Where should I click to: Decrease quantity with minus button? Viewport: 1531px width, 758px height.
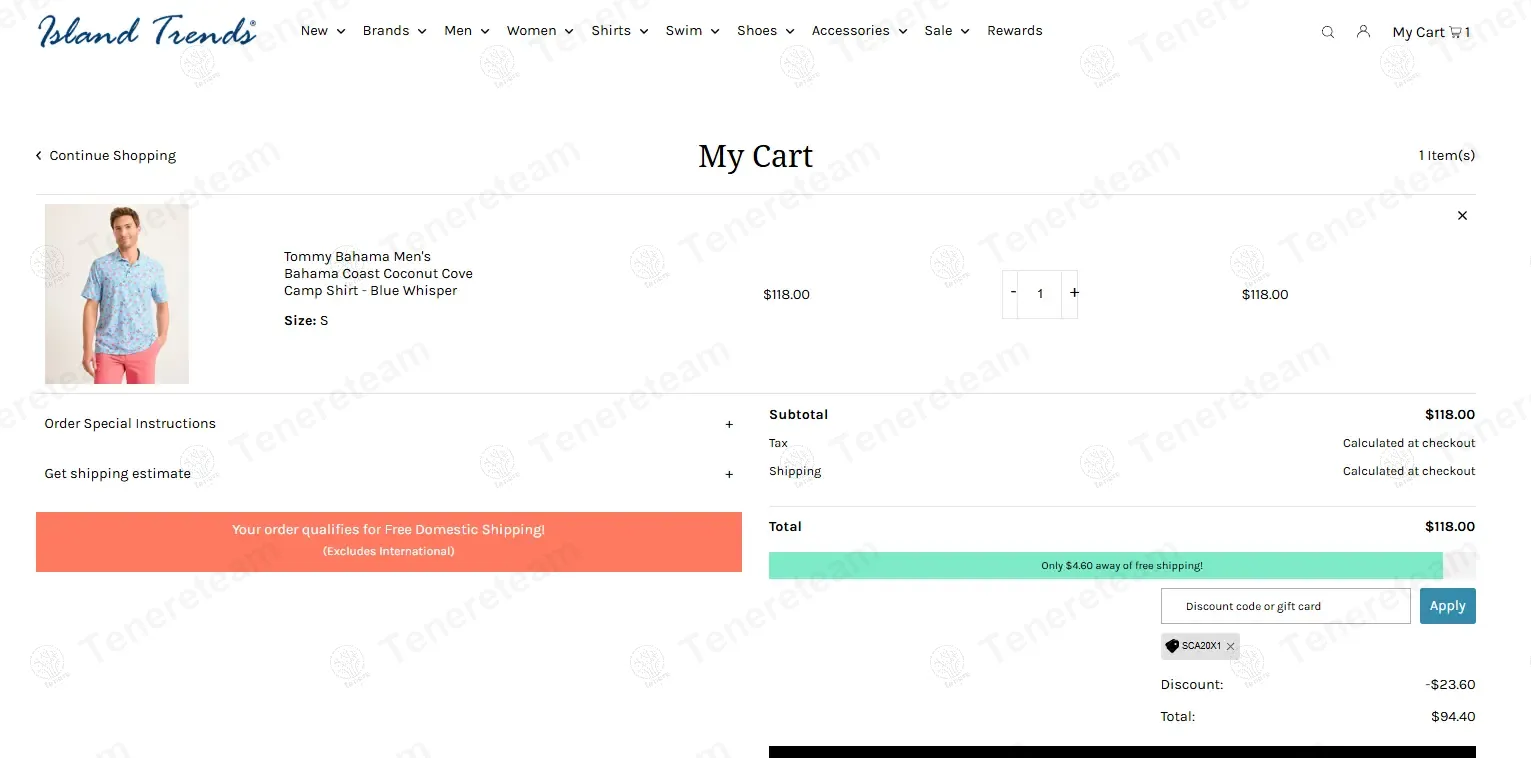click(1013, 293)
